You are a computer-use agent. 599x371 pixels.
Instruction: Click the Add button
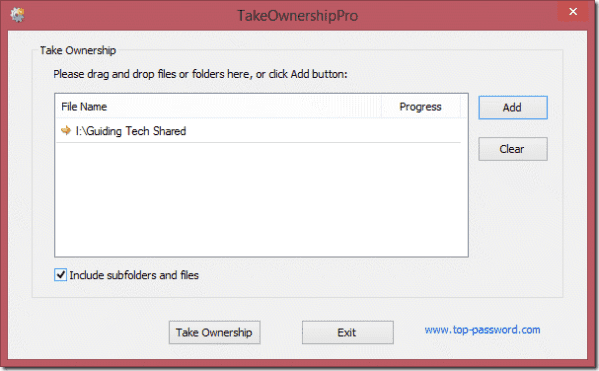click(x=513, y=107)
